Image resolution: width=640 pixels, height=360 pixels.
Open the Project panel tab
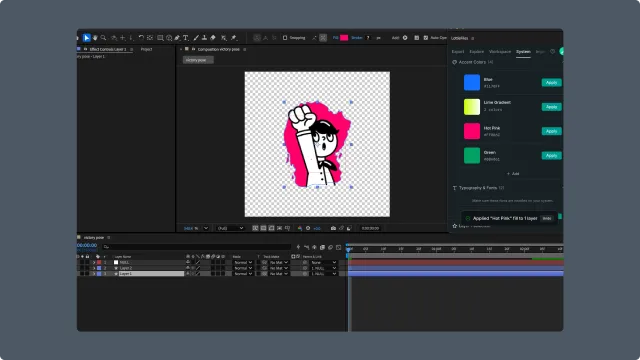coord(147,49)
